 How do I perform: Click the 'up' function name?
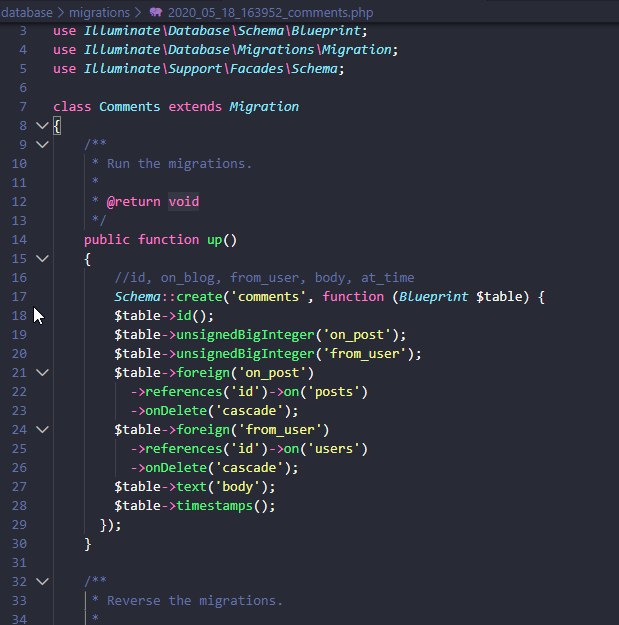pyautogui.click(x=214, y=240)
